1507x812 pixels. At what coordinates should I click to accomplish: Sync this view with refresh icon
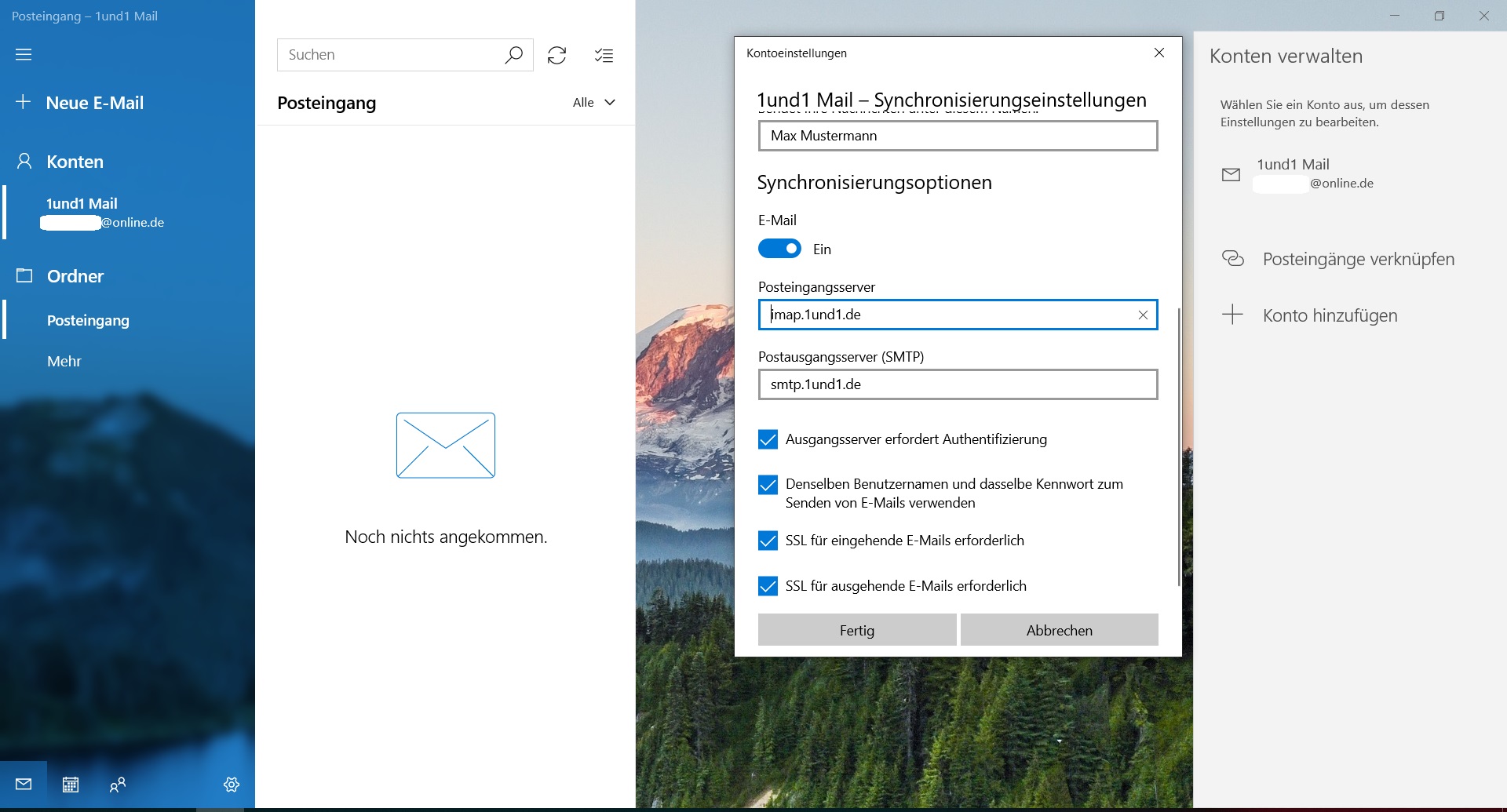tap(556, 55)
